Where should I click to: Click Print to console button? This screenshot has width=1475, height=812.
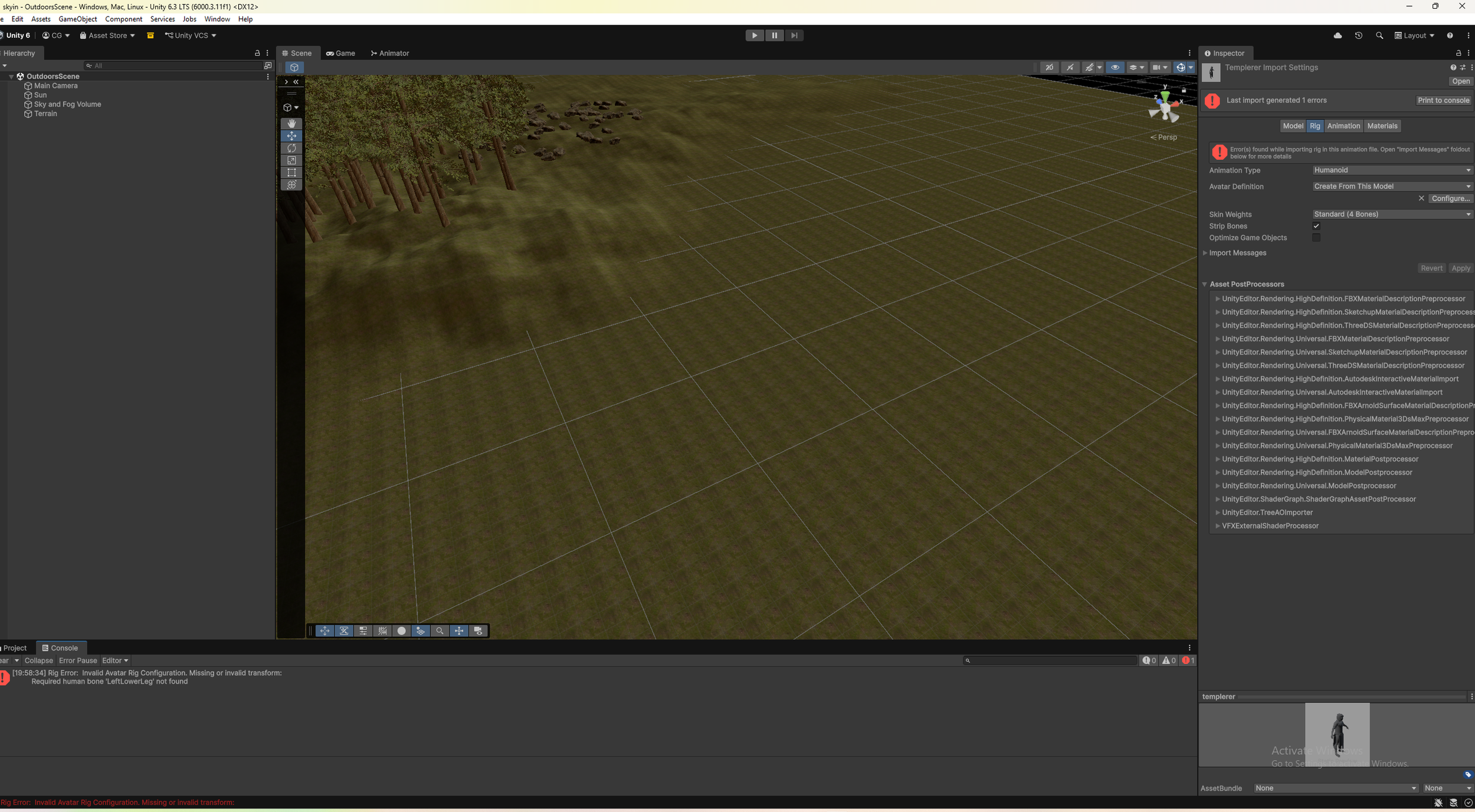[1443, 100]
